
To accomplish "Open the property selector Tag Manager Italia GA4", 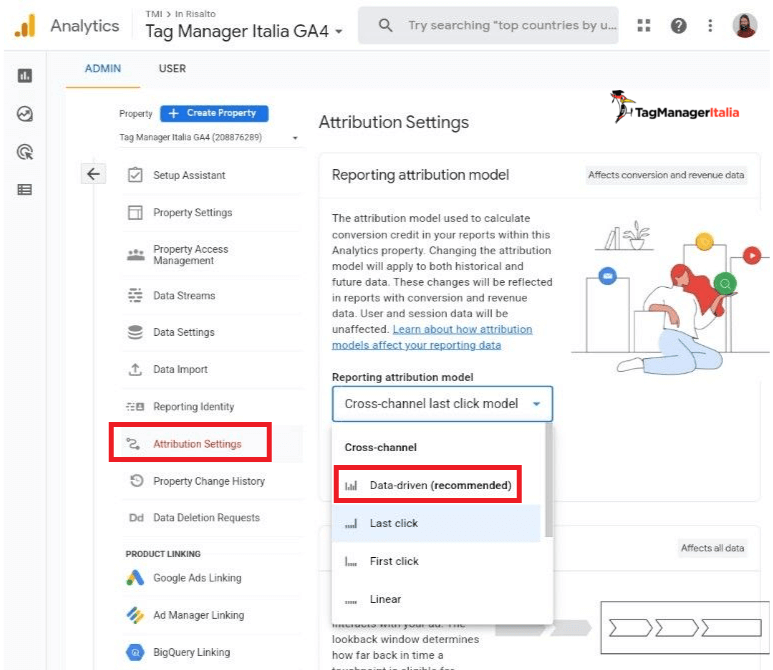I will (x=244, y=31).
